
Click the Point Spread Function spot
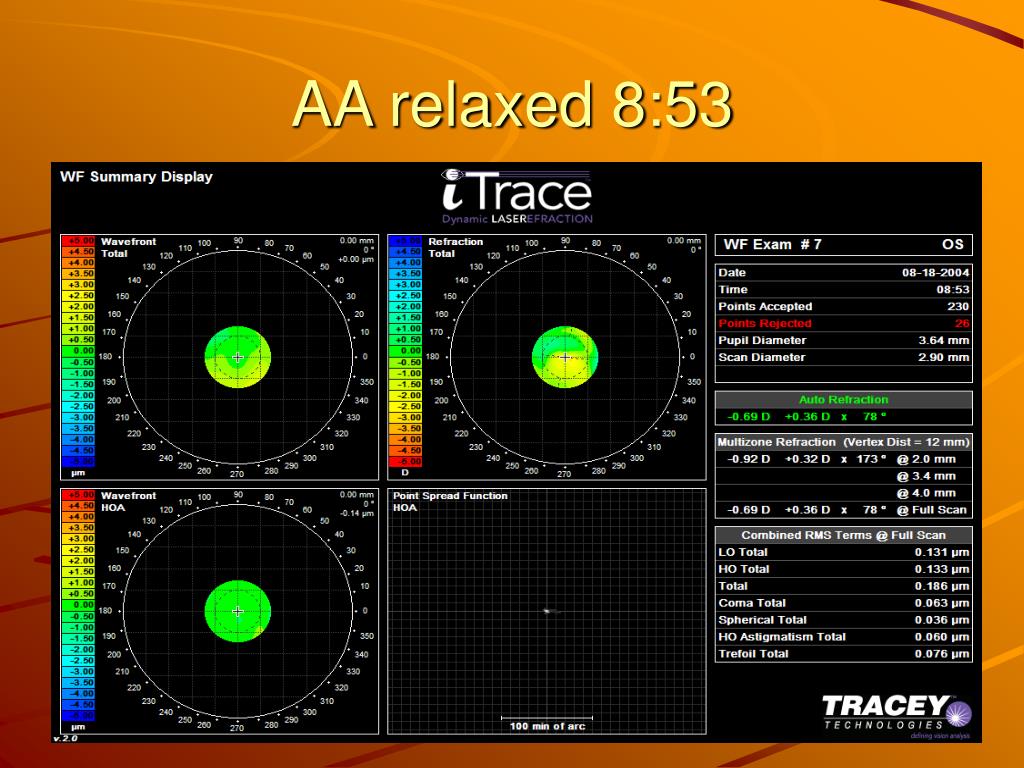point(549,611)
